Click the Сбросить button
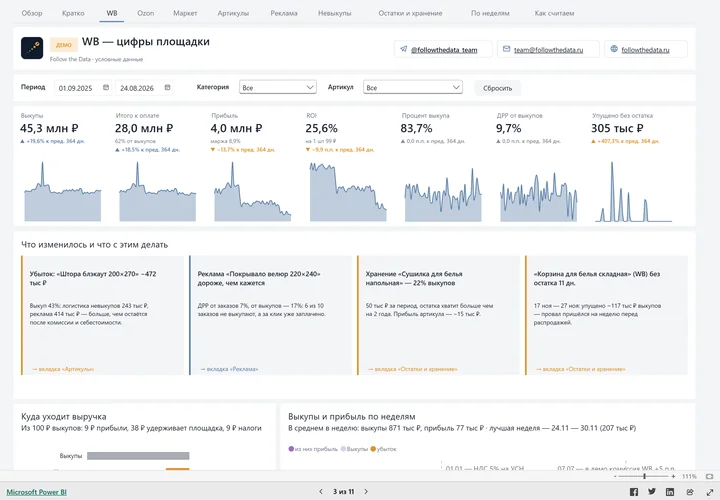The image size is (720, 500). [x=497, y=88]
